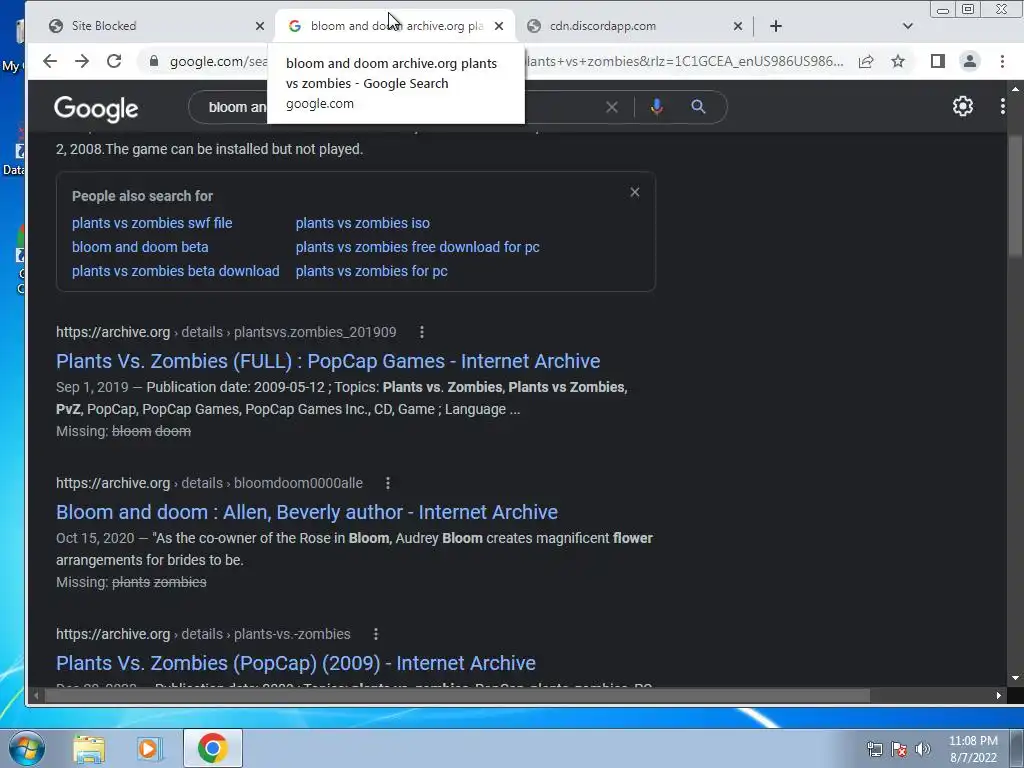Expand the tab search dropdown
Image resolution: width=1024 pixels, height=768 pixels.
908,26
